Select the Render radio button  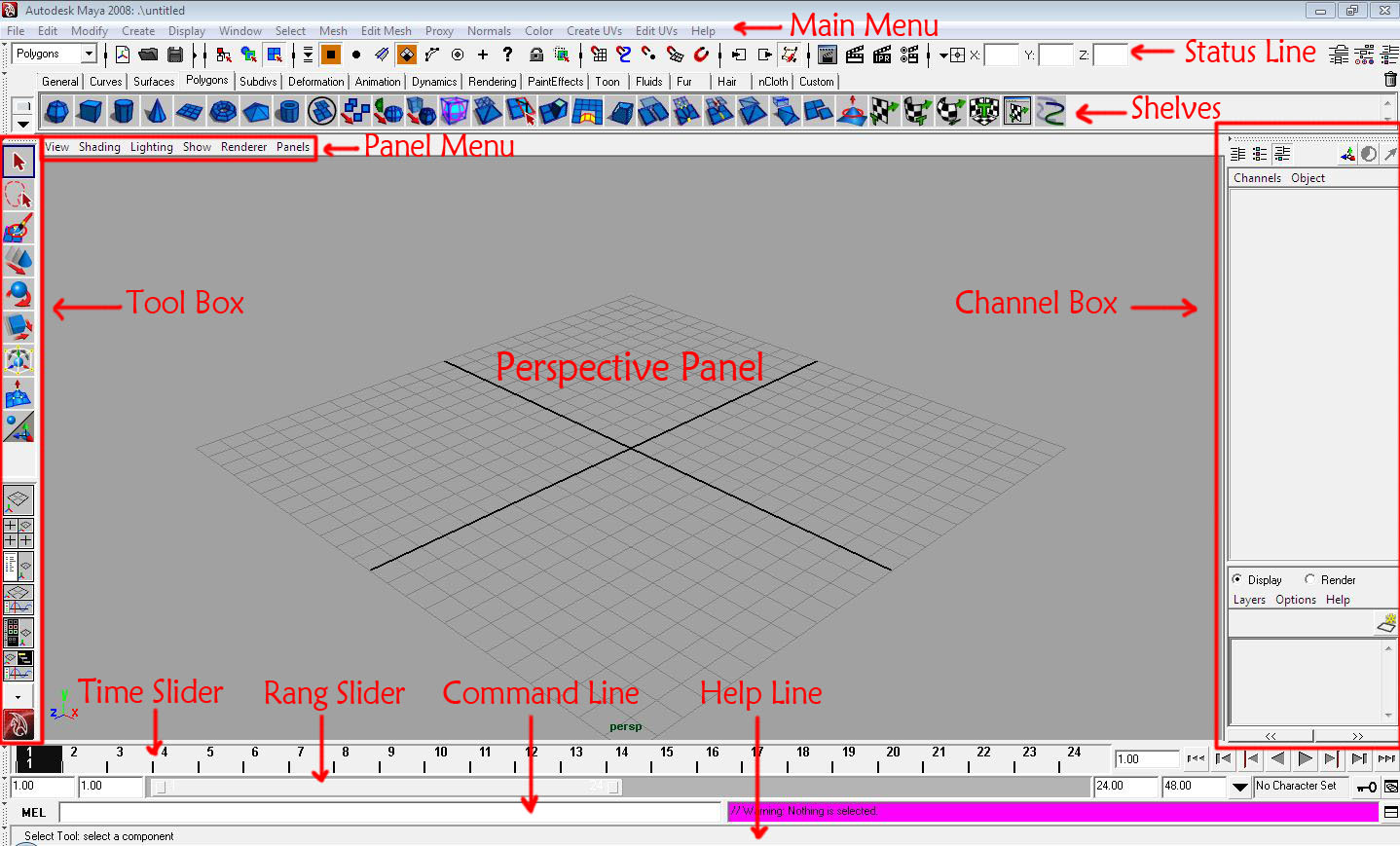[x=1310, y=579]
